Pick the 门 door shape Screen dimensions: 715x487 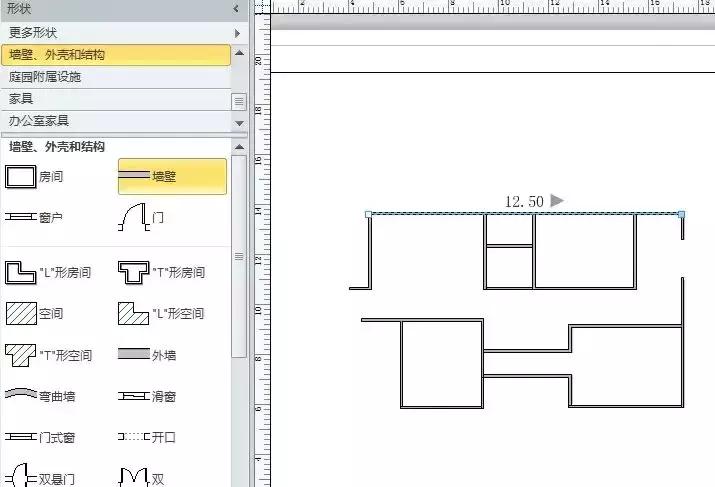pos(140,217)
